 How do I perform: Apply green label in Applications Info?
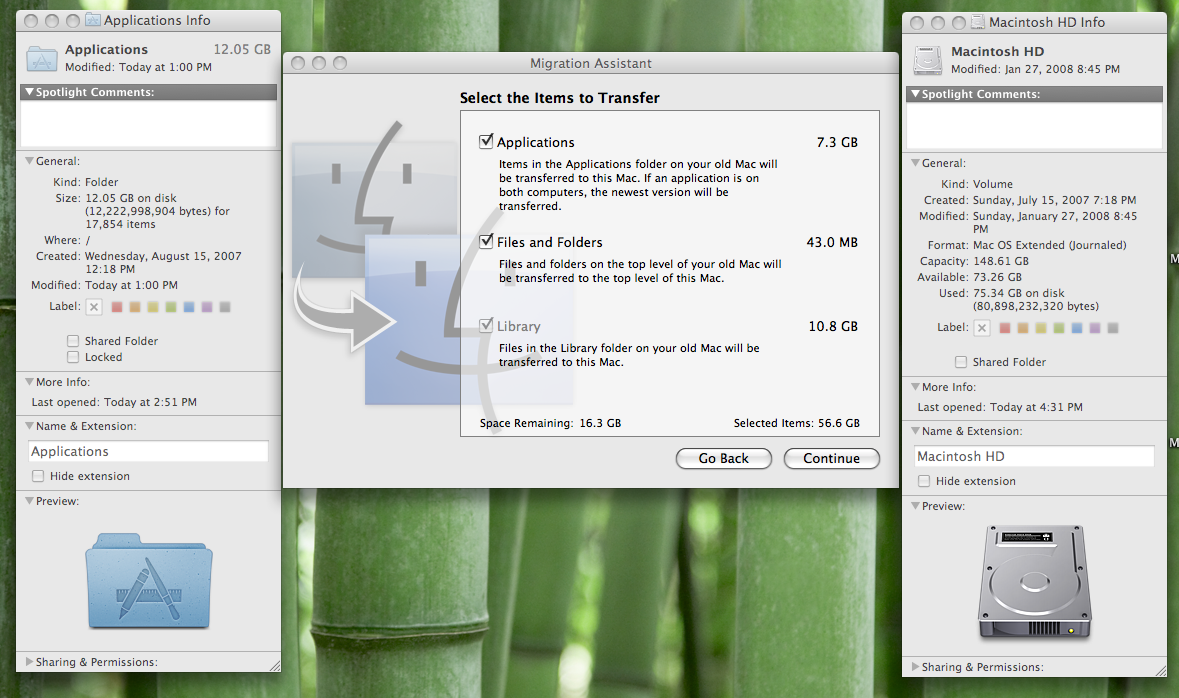(x=171, y=307)
